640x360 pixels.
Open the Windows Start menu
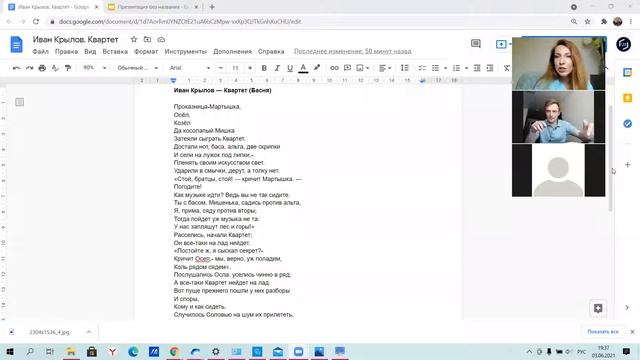pos(10,351)
